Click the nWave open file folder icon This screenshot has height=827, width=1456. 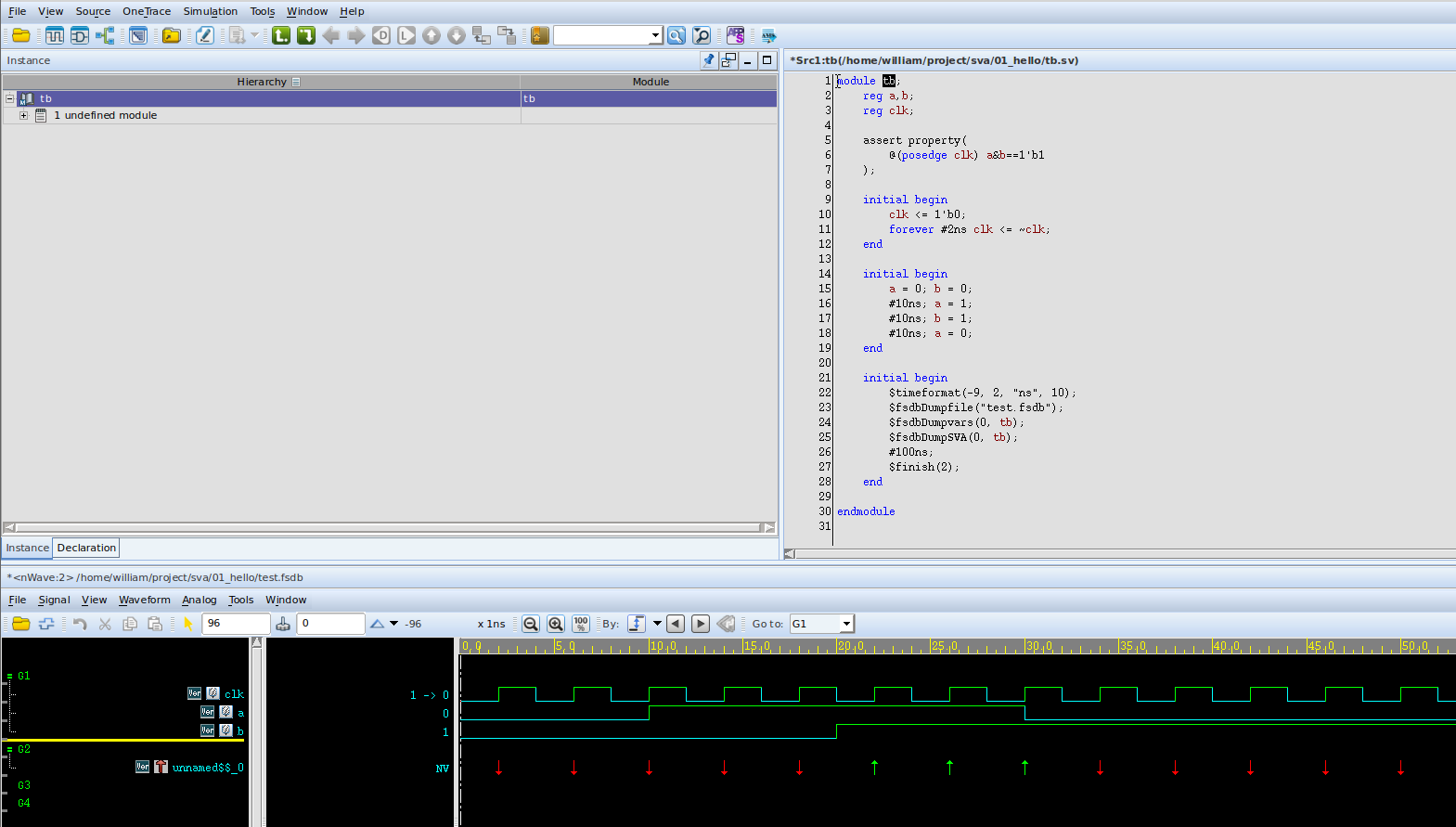(x=21, y=624)
